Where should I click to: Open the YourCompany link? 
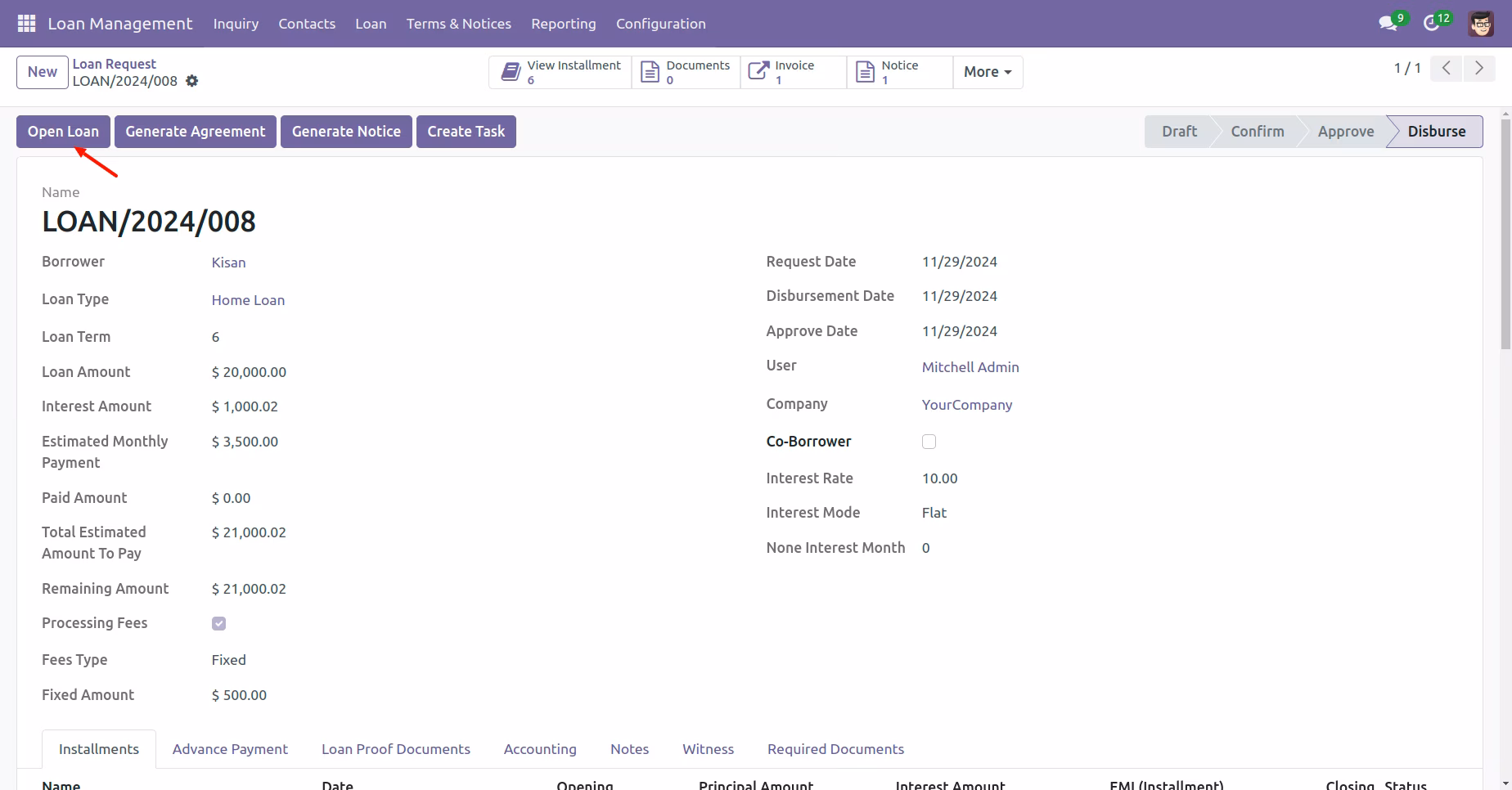[967, 405]
